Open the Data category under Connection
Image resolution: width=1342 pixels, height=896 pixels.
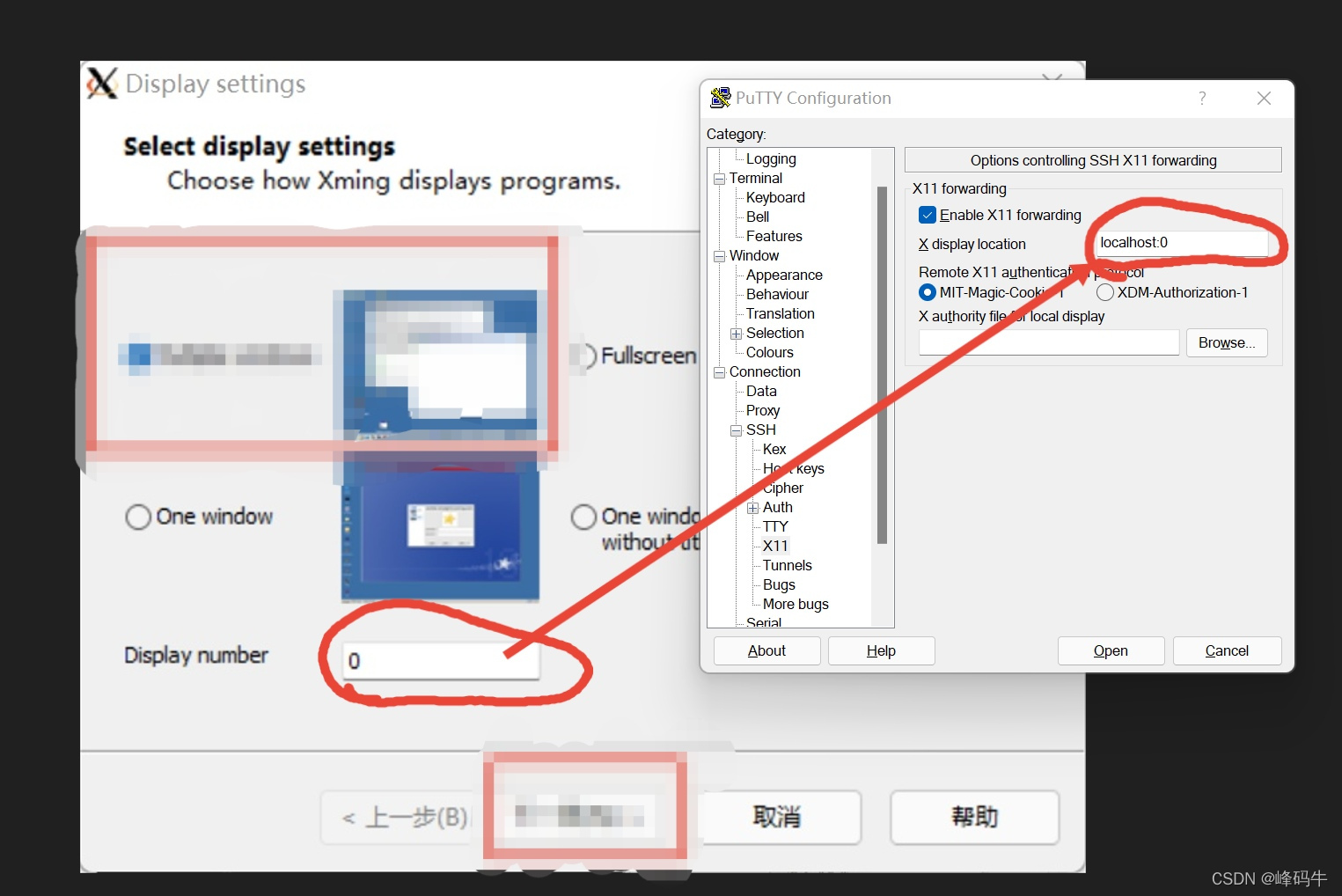point(761,392)
